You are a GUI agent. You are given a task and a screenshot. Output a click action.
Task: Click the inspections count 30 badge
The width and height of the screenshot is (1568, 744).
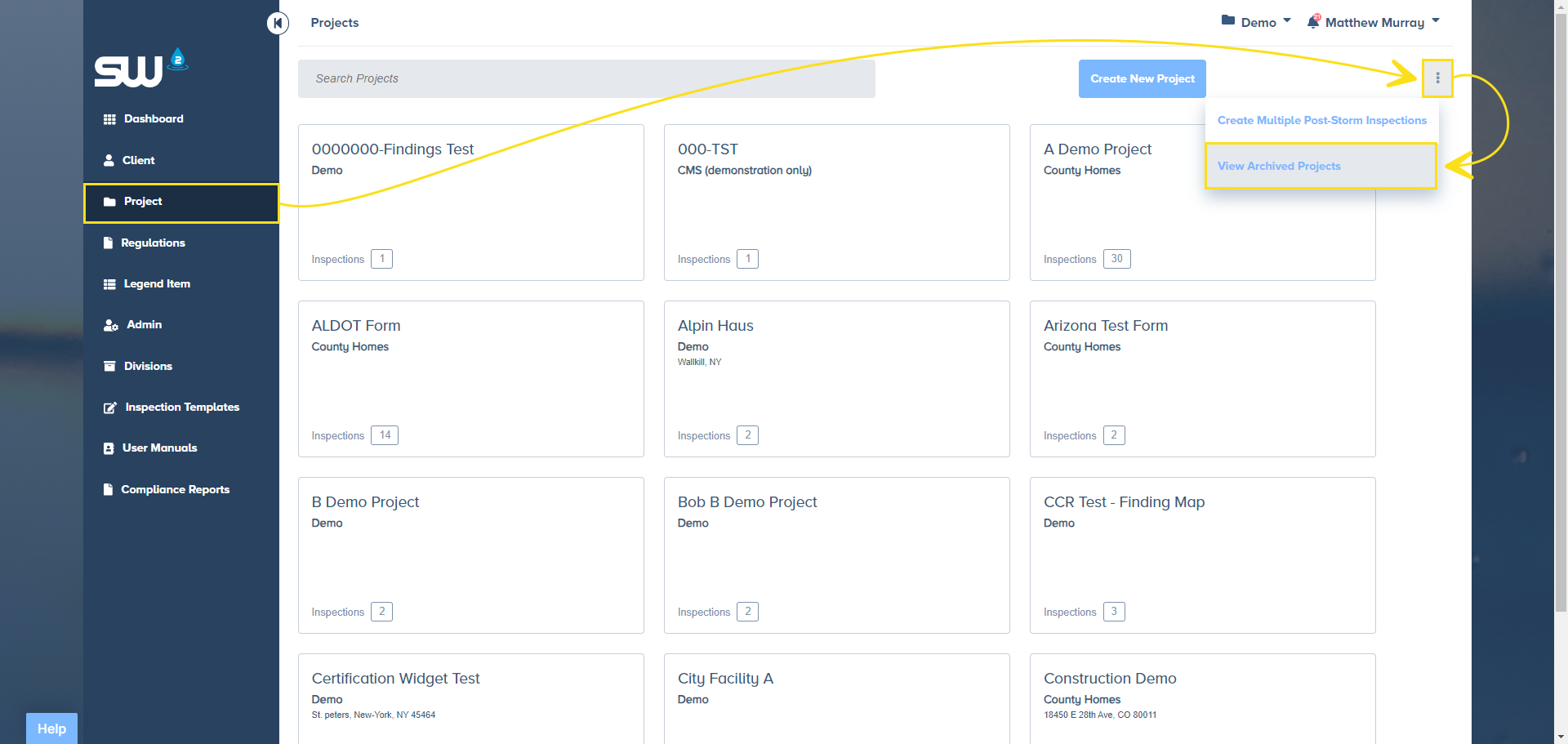click(1116, 259)
